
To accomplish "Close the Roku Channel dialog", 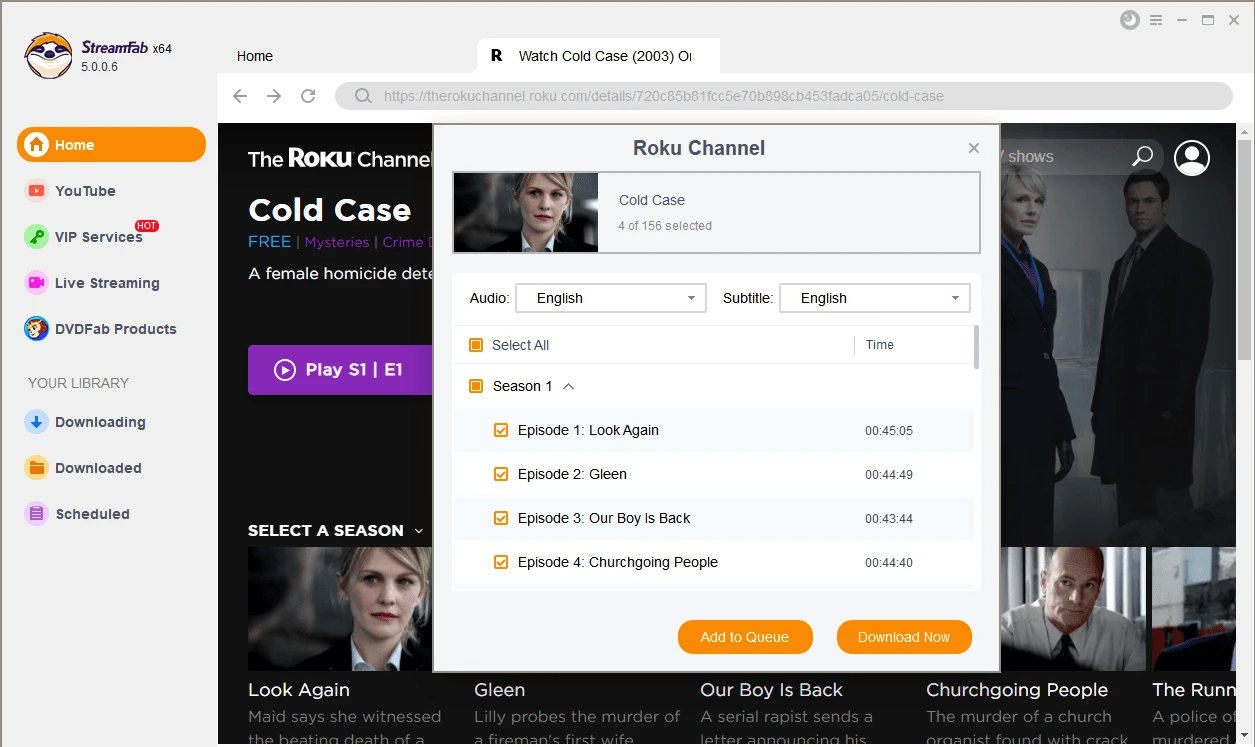I will (974, 148).
